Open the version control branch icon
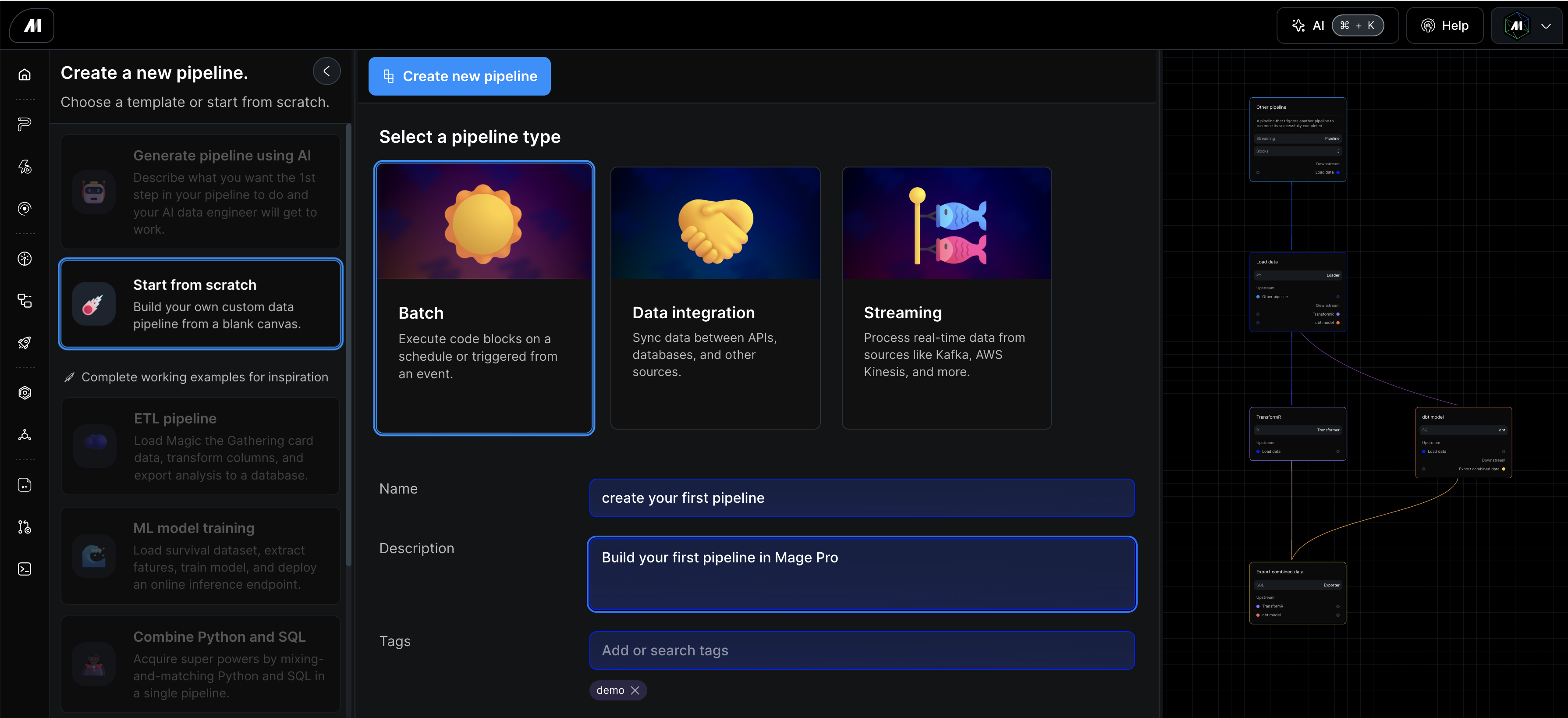 [25, 527]
